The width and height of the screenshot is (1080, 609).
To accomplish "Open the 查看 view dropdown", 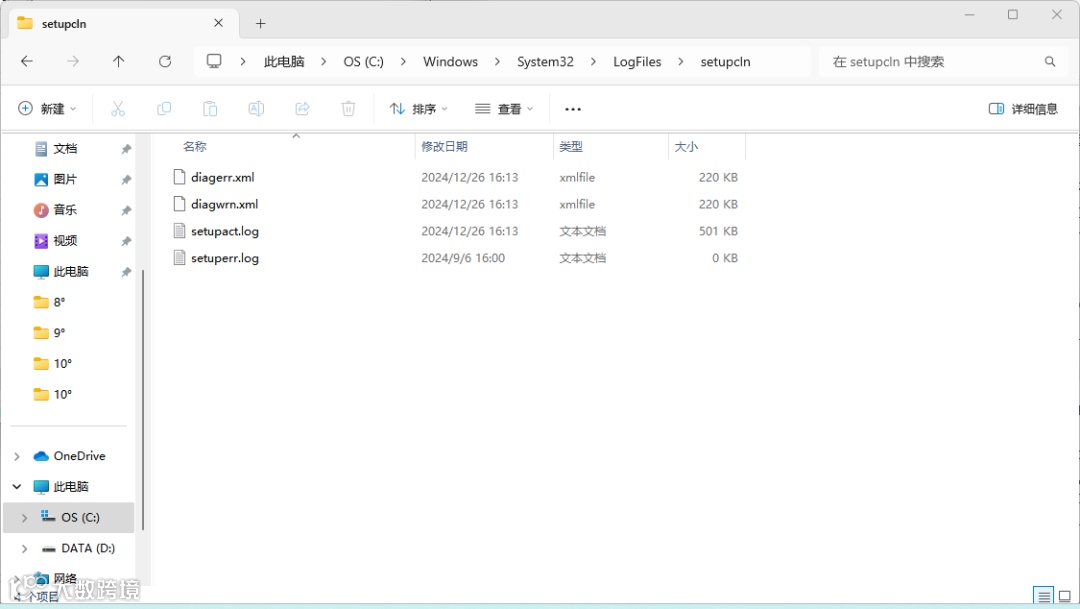I will (504, 109).
